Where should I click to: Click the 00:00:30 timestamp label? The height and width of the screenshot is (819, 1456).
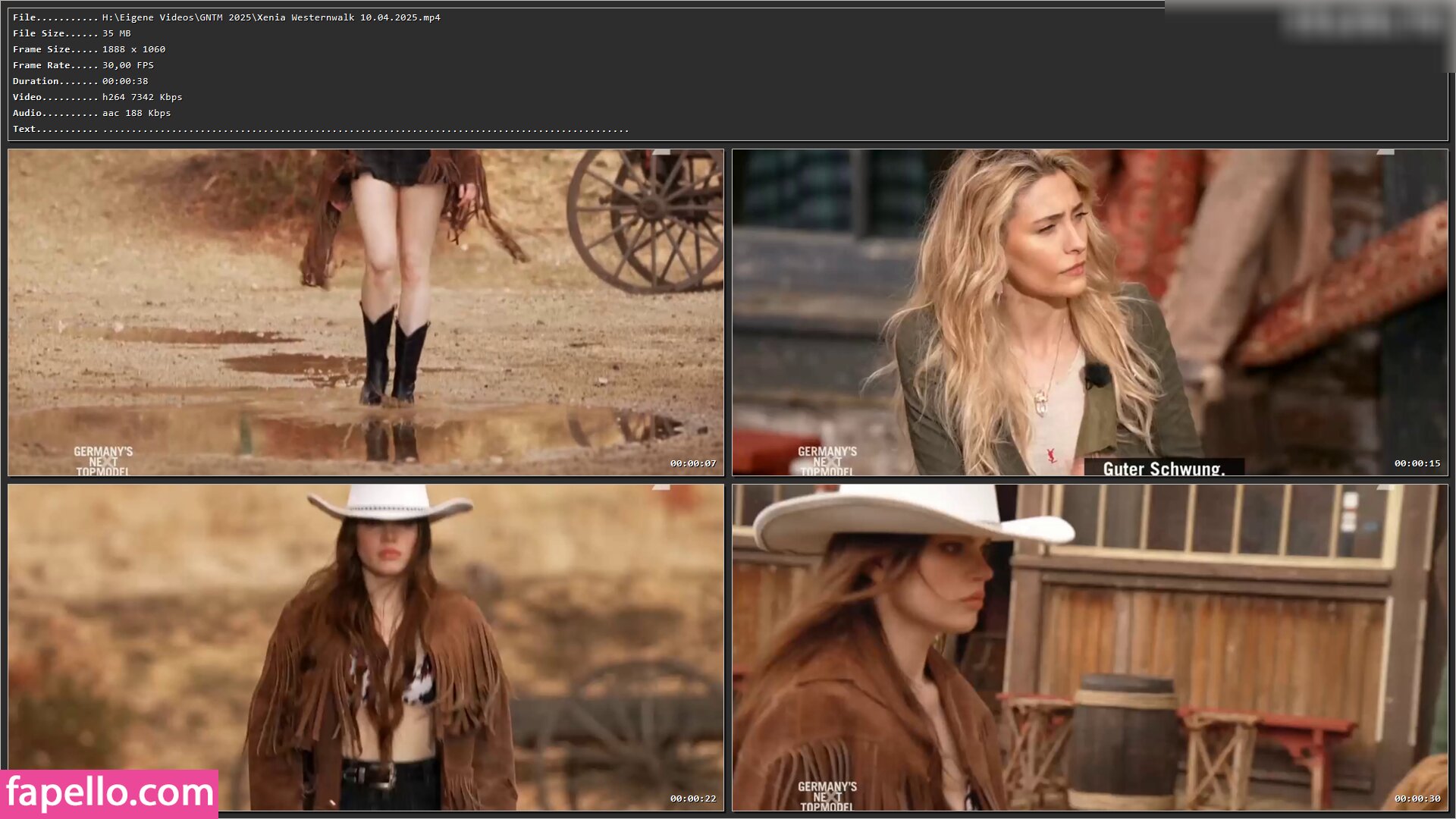[x=1417, y=799]
